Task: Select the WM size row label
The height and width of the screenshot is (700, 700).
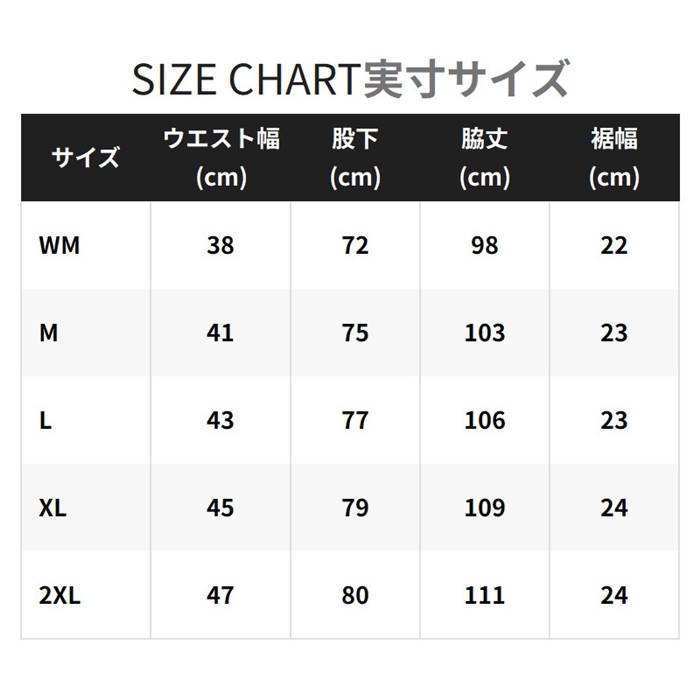Action: pos(59,245)
